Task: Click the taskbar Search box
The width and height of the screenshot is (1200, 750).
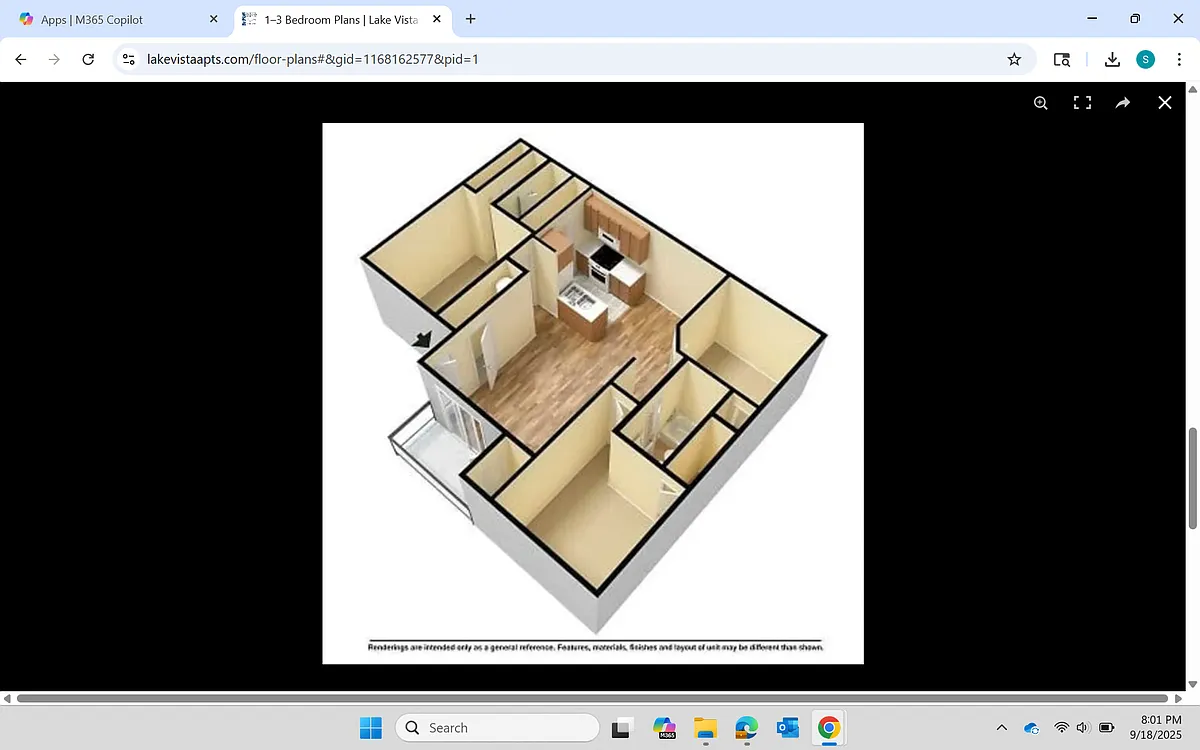Action: pos(498,727)
